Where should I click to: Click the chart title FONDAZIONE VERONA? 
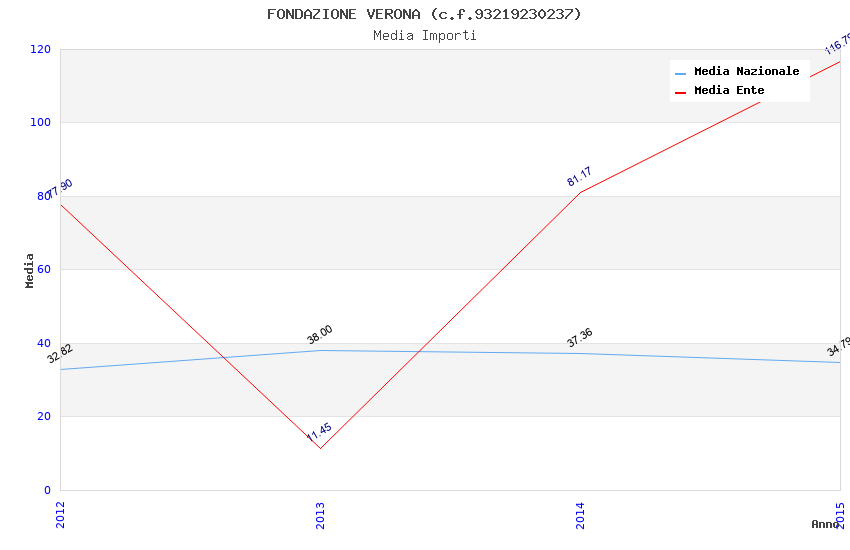click(424, 14)
